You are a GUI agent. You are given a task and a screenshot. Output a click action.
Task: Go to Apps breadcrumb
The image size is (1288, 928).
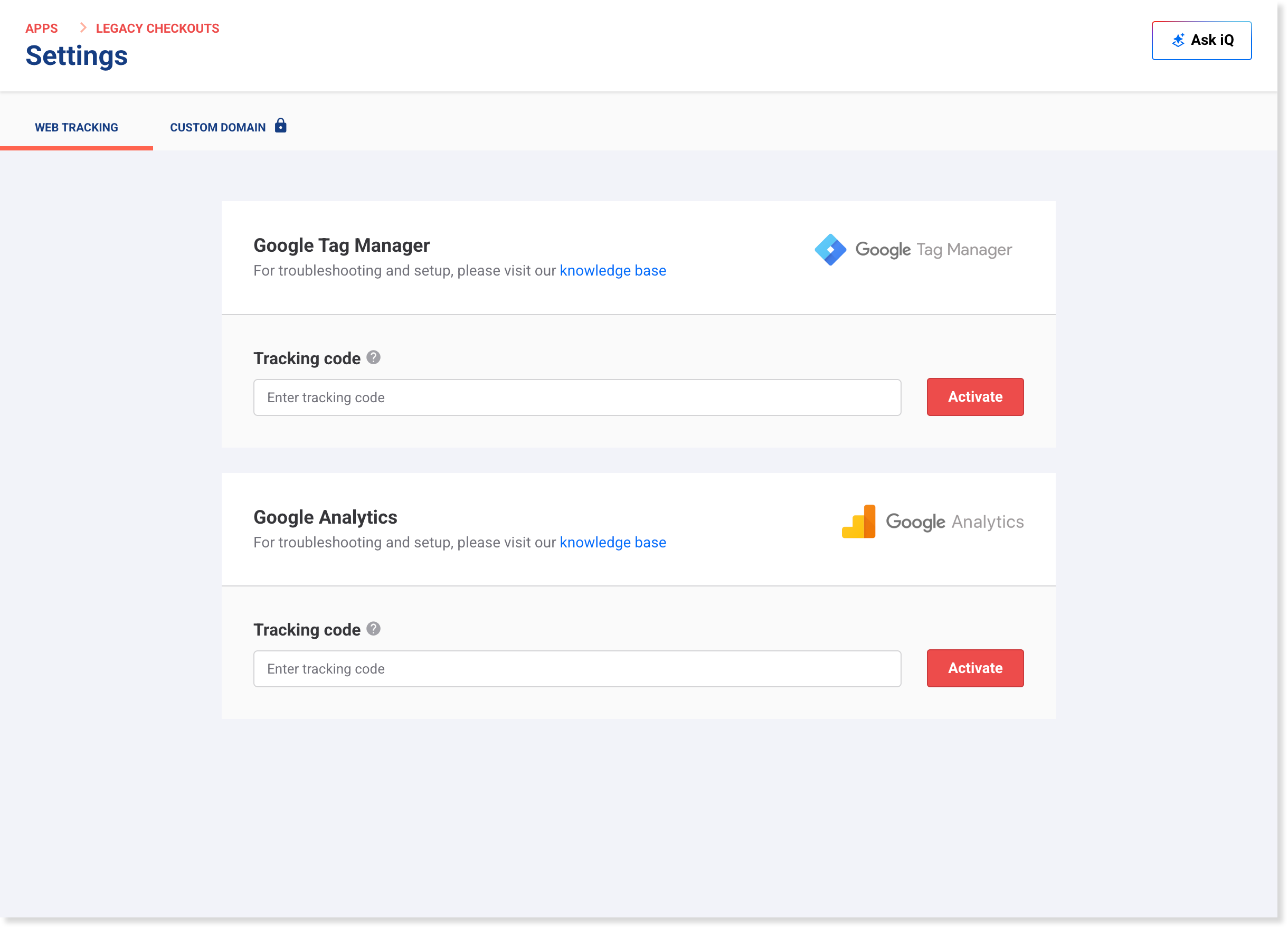pyautogui.click(x=42, y=29)
